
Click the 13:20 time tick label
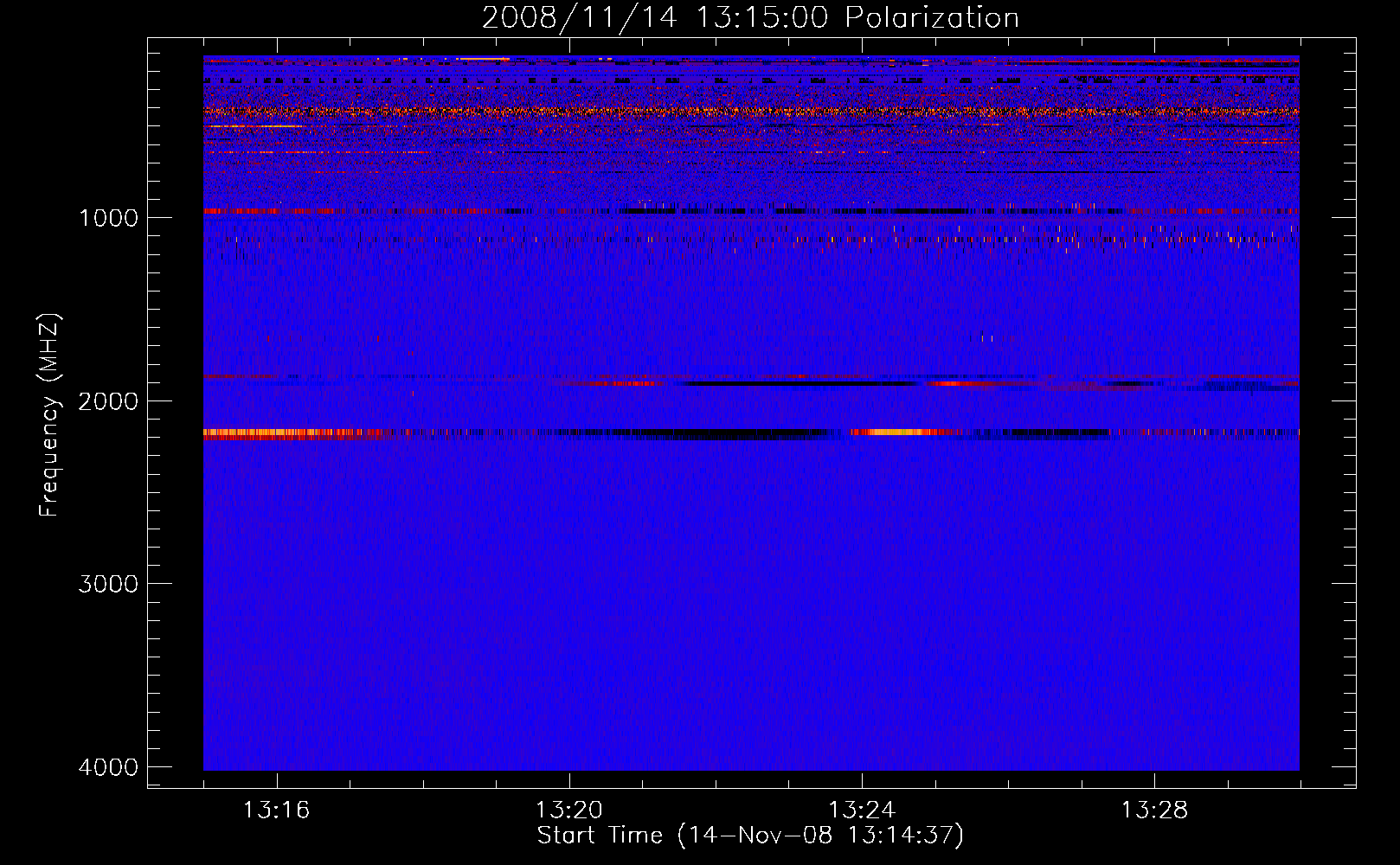click(x=568, y=811)
